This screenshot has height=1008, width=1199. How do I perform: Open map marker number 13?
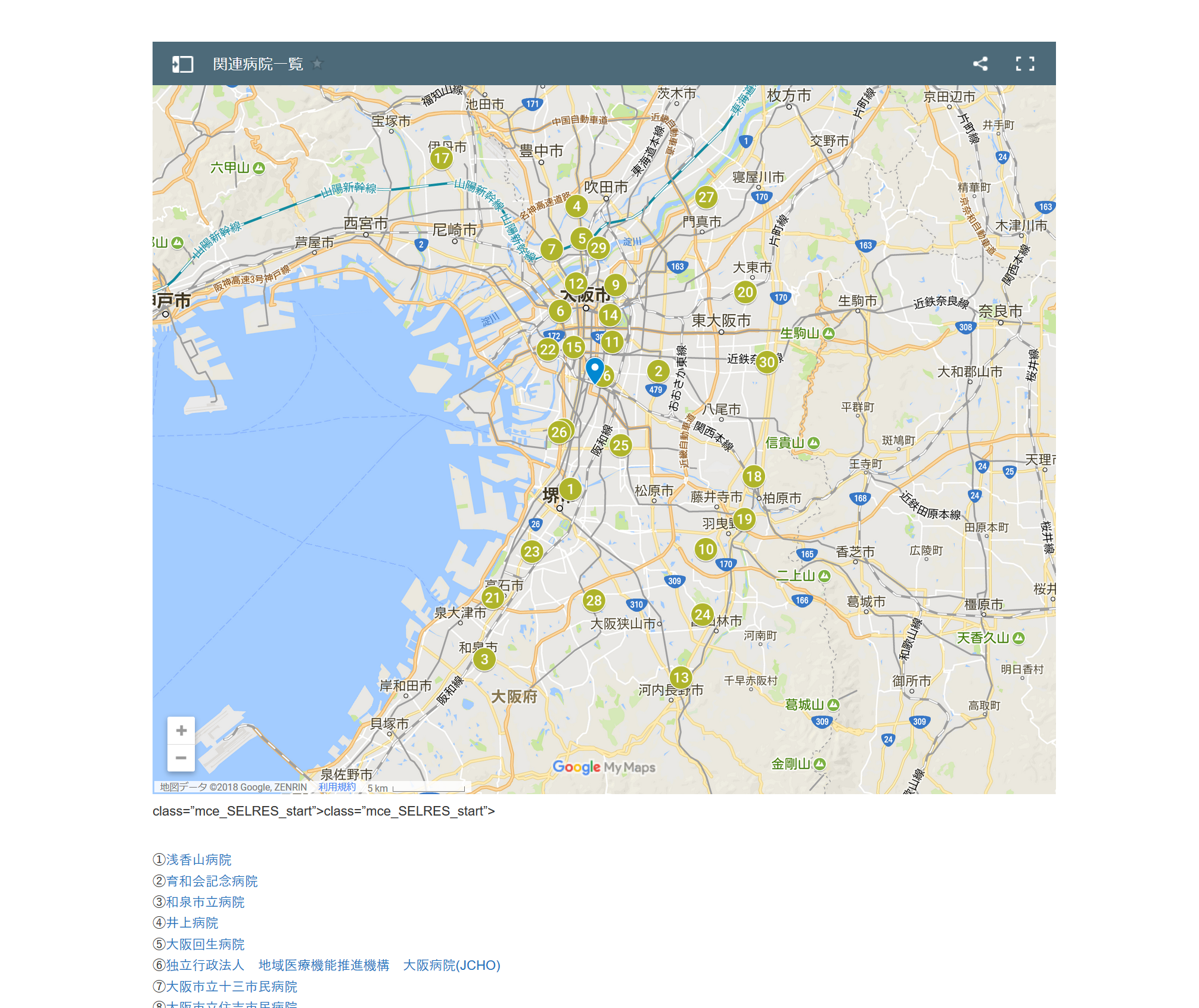(x=681, y=677)
